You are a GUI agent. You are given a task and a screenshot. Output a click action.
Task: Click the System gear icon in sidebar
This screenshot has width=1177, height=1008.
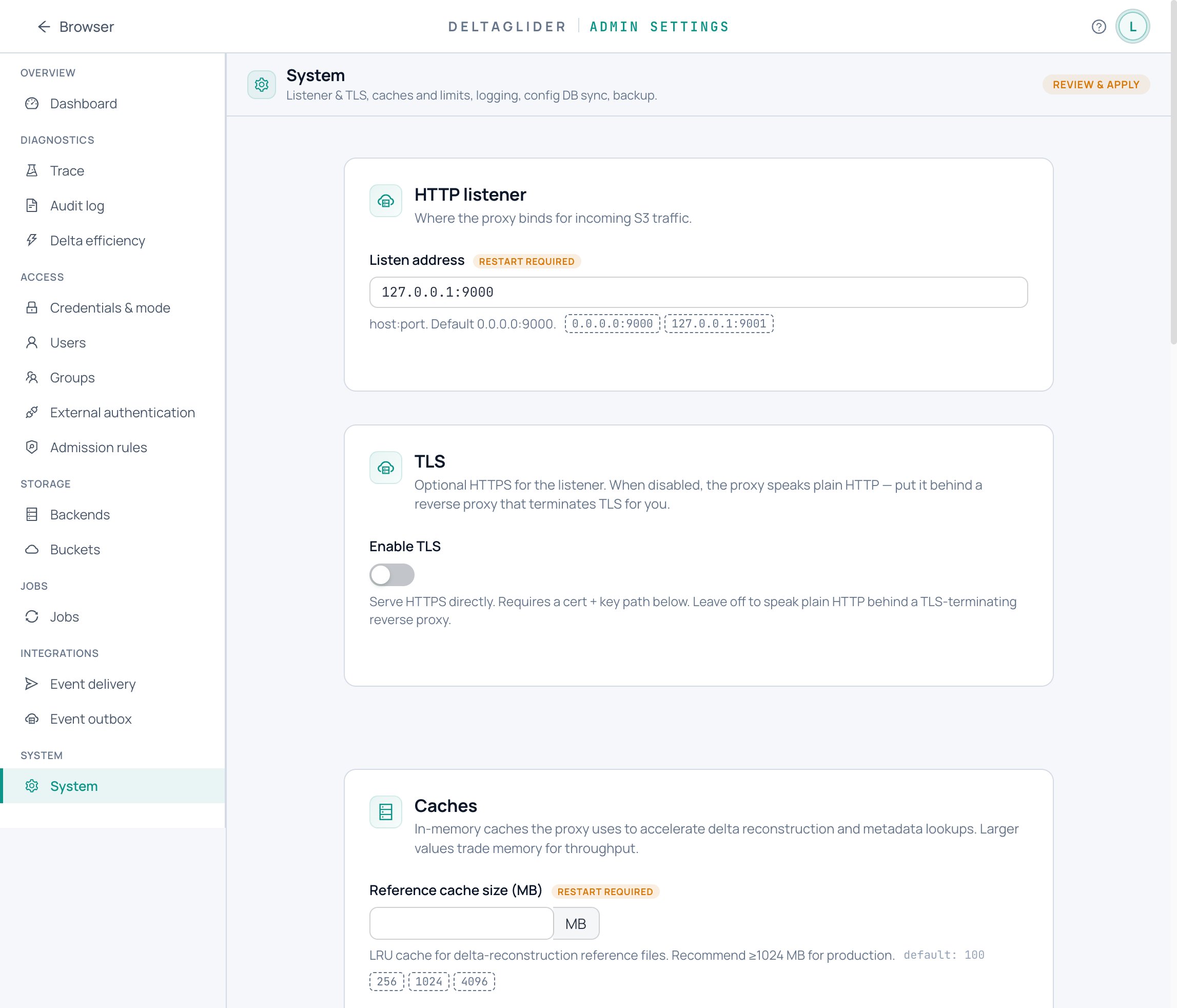(x=32, y=786)
